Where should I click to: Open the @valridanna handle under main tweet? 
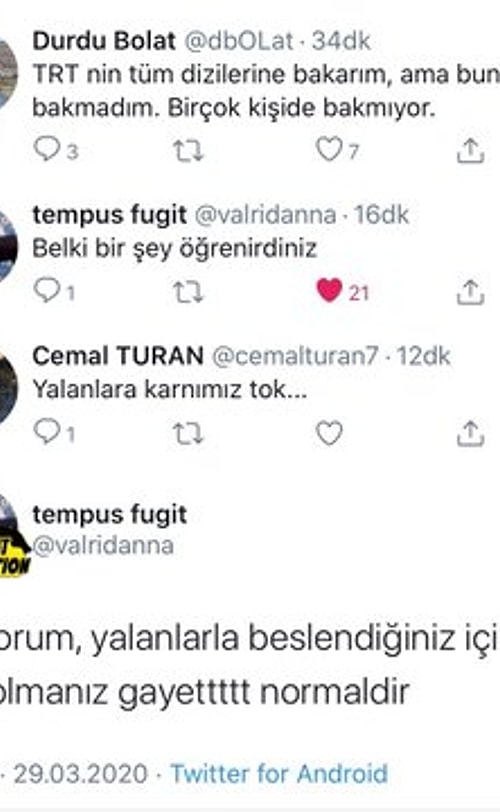[103, 545]
